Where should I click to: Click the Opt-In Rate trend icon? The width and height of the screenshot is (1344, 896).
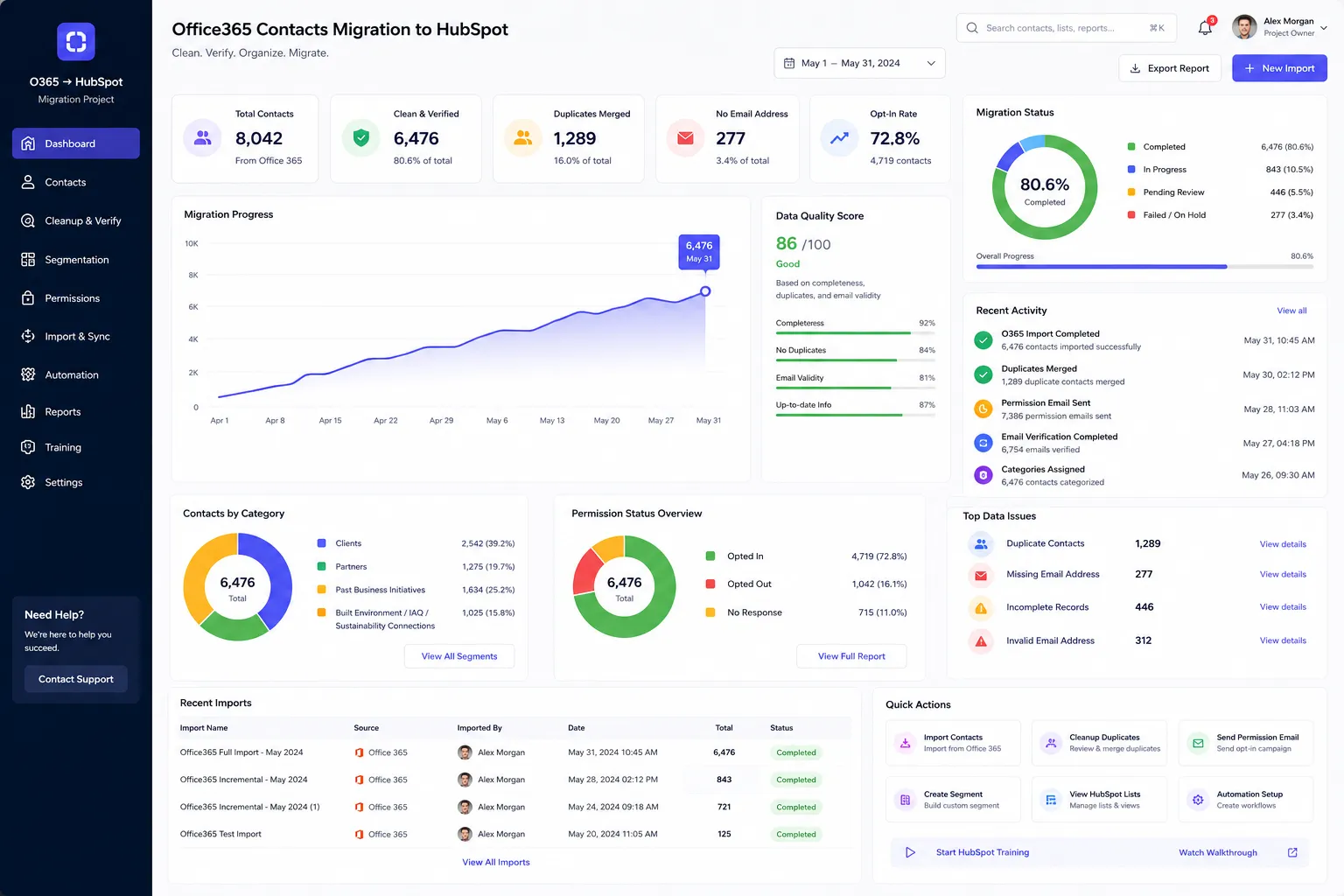tap(839, 137)
